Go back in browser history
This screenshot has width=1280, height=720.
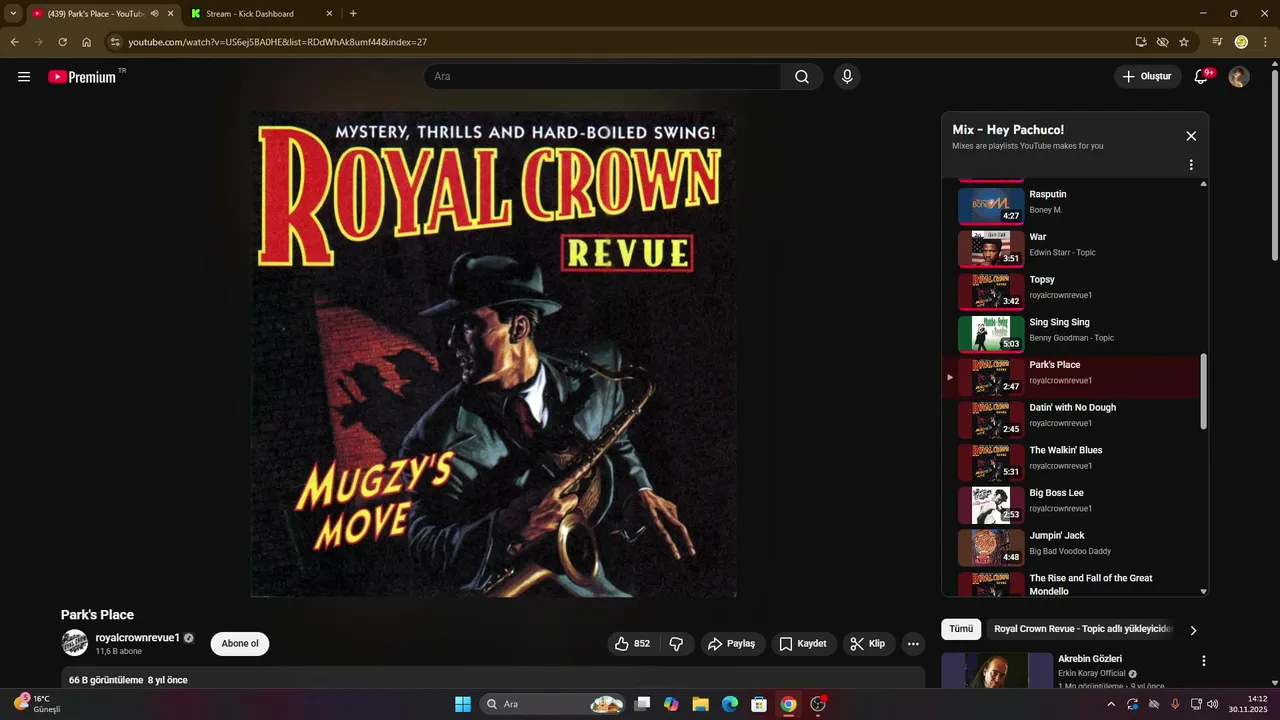pos(14,42)
